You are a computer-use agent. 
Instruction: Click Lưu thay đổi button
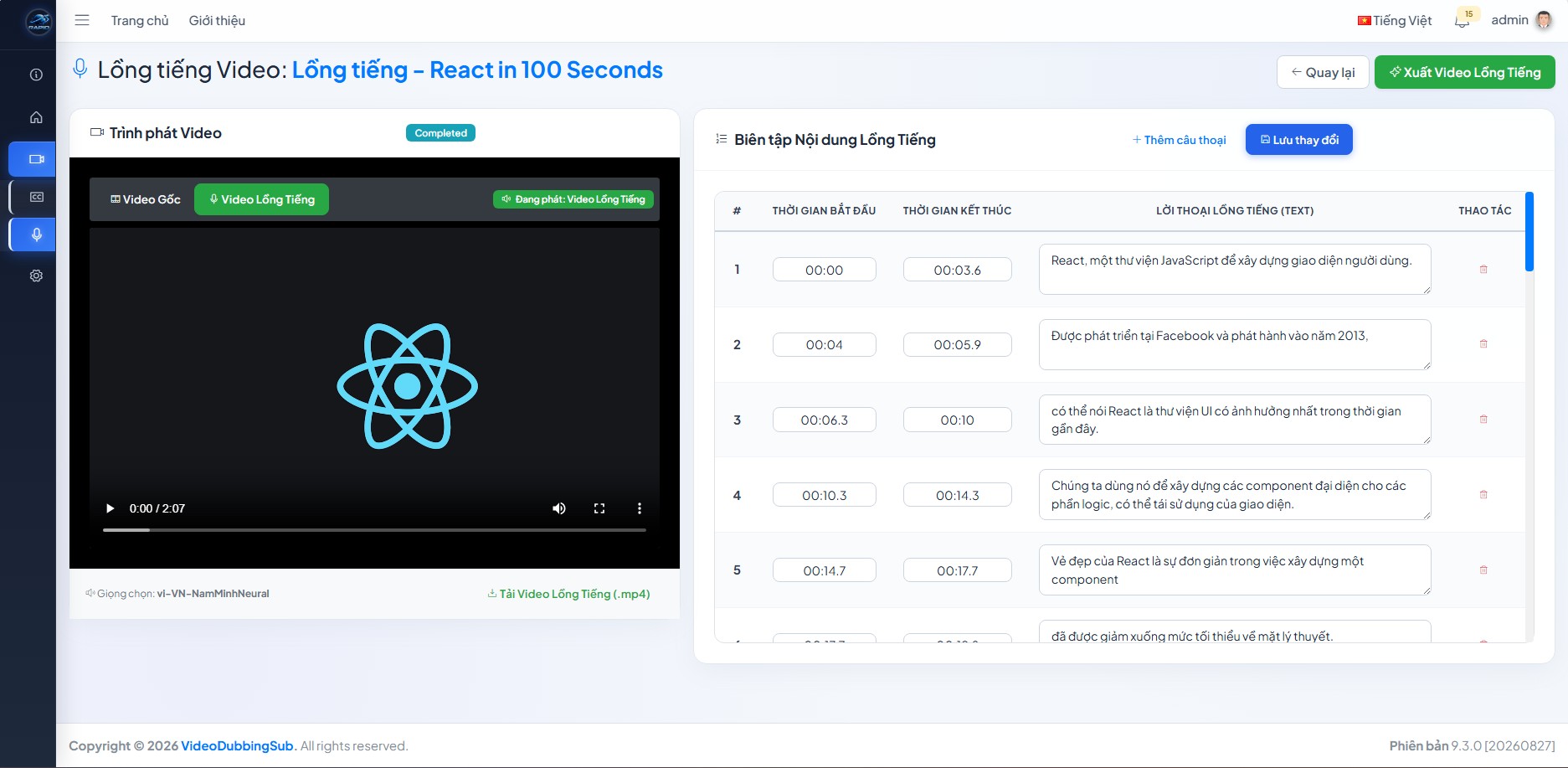[x=1299, y=140]
